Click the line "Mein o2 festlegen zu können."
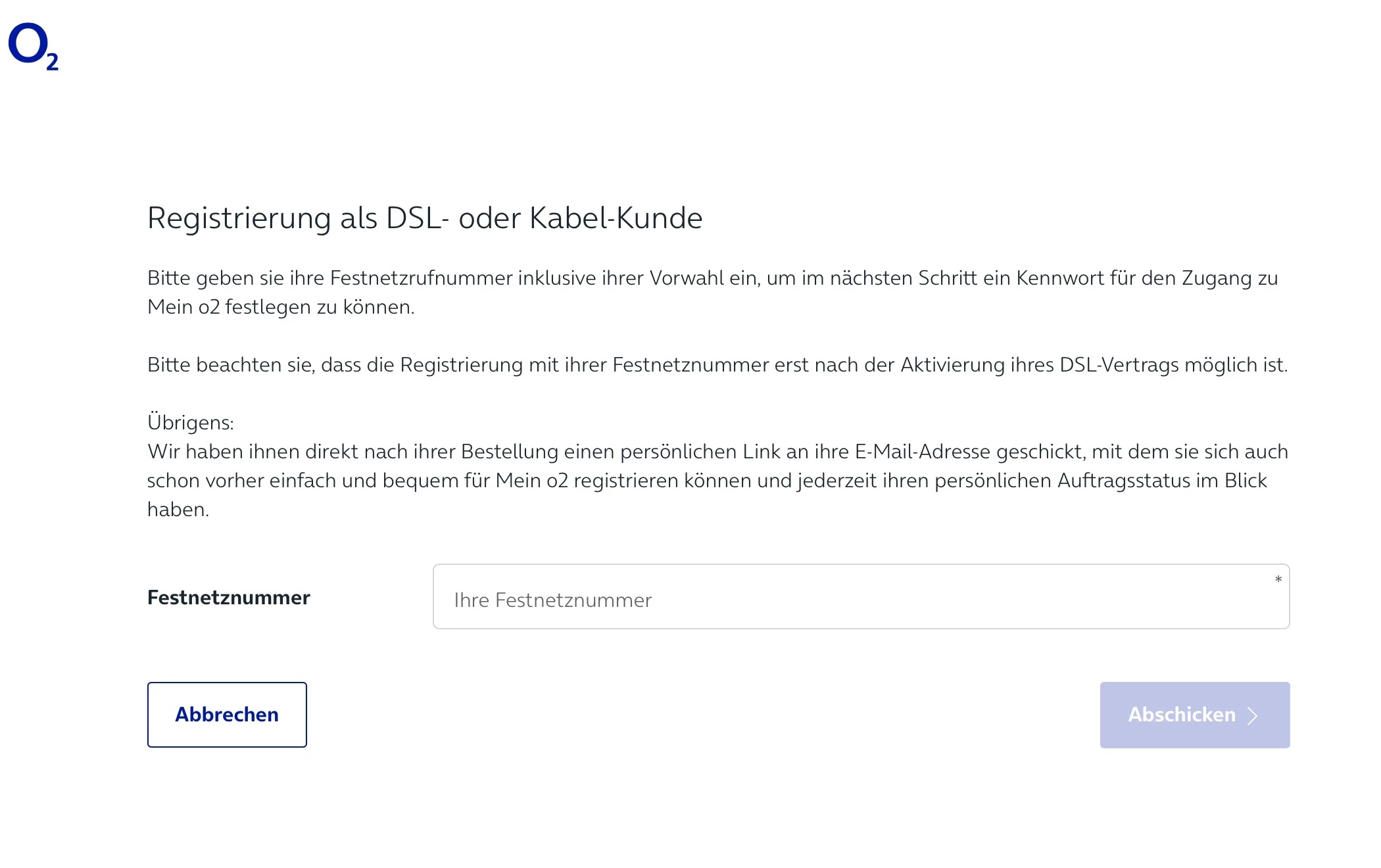 tap(281, 307)
